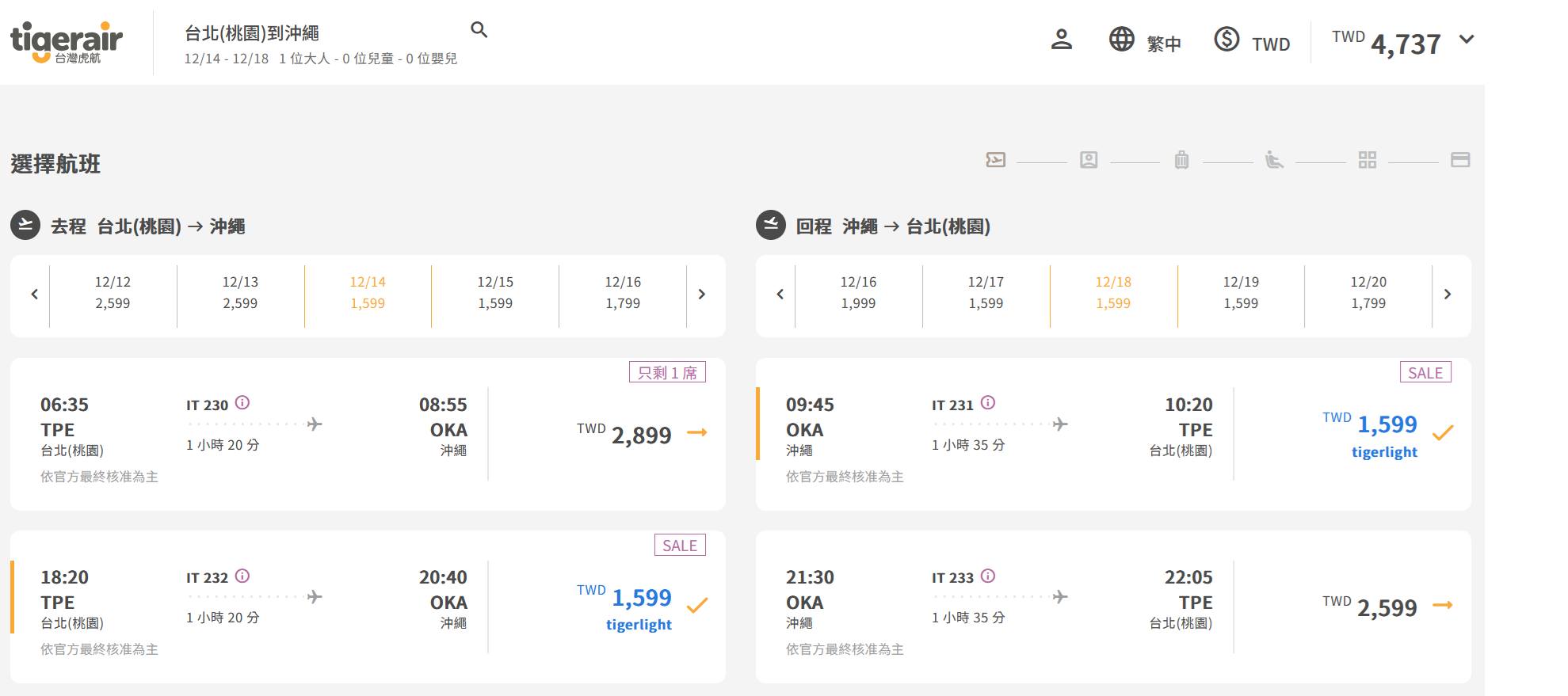The width and height of the screenshot is (1568, 696).
Task: Click info icon next to IT 233
Action: 988,576
